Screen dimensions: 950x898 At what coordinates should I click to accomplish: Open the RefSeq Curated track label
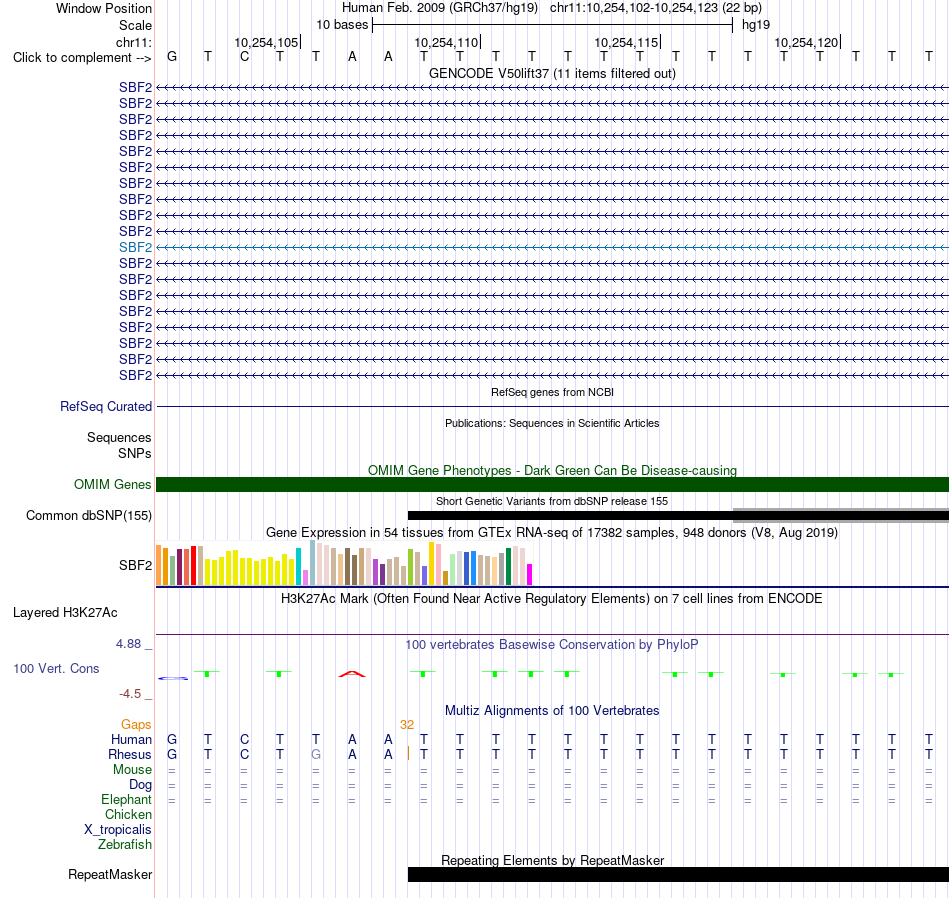(106, 407)
